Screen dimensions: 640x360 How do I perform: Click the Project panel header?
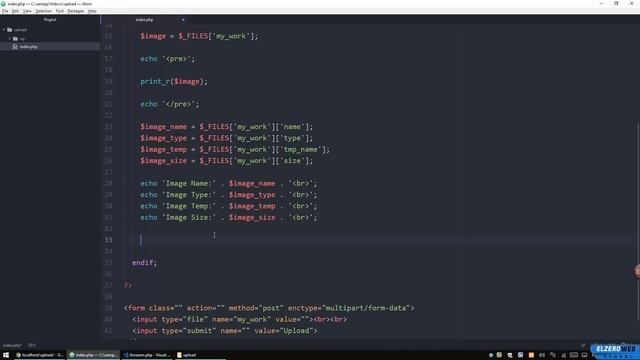[50, 20]
